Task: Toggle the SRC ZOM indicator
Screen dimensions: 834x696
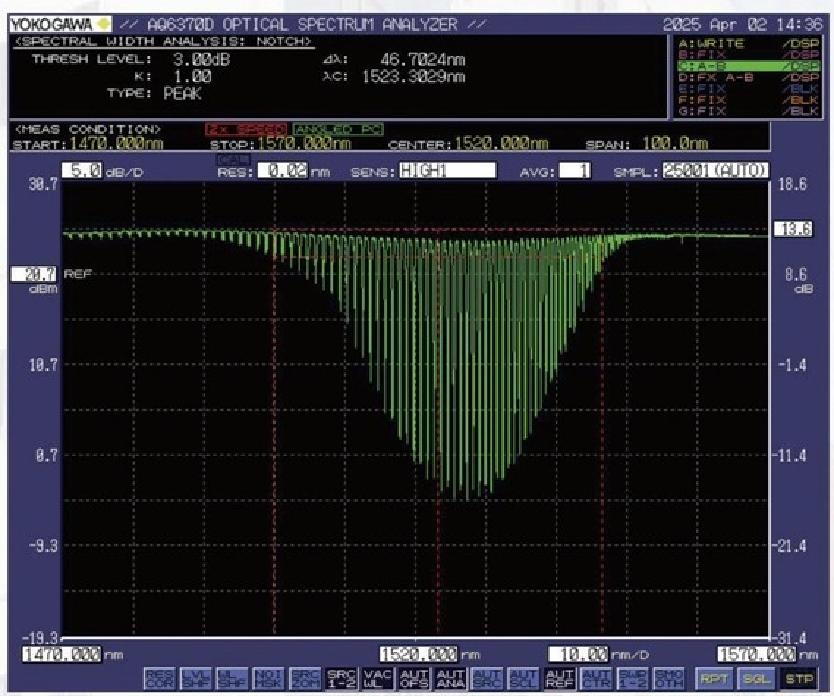Action: 305,679
